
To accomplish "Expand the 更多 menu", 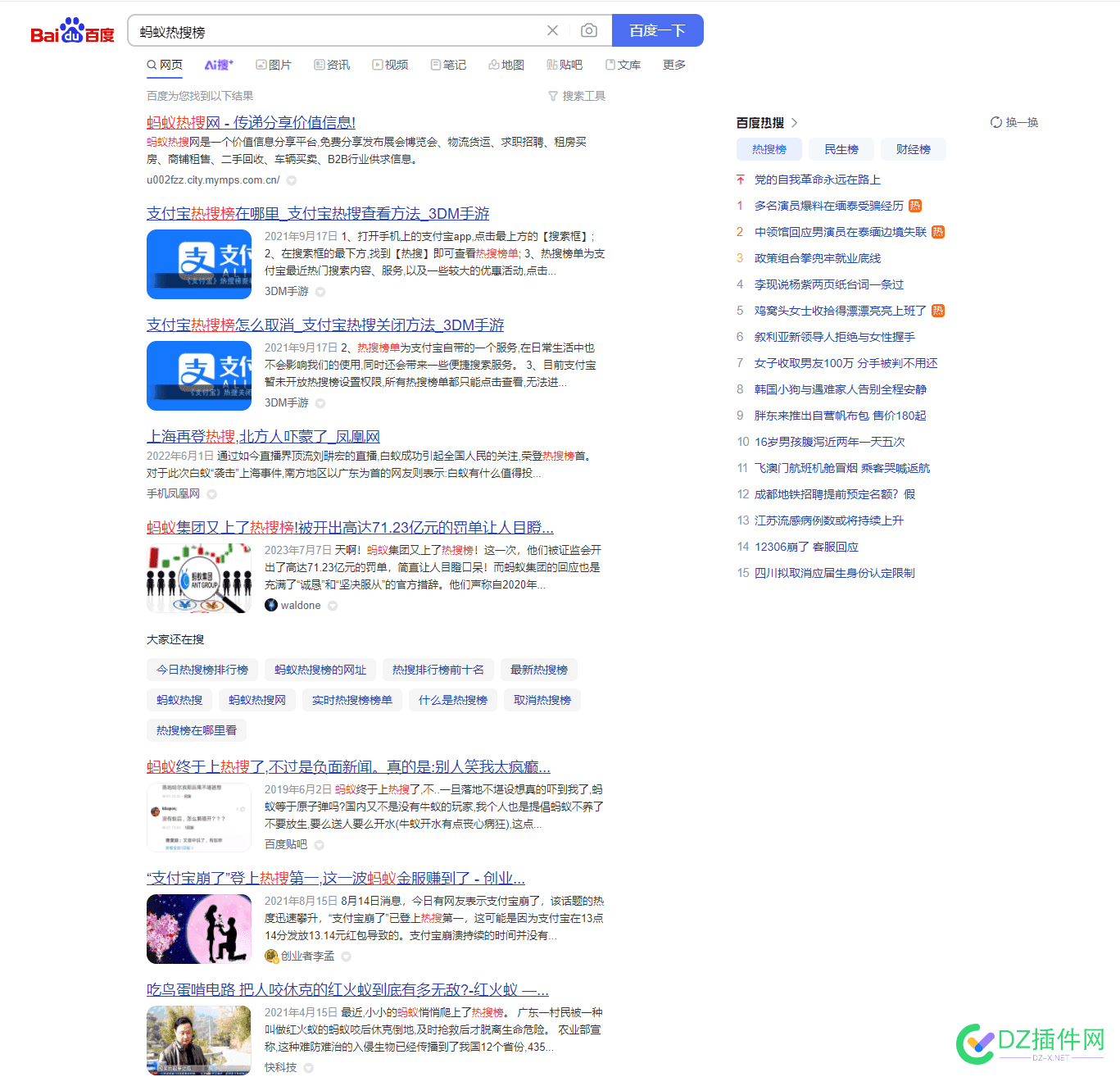I will [x=674, y=65].
